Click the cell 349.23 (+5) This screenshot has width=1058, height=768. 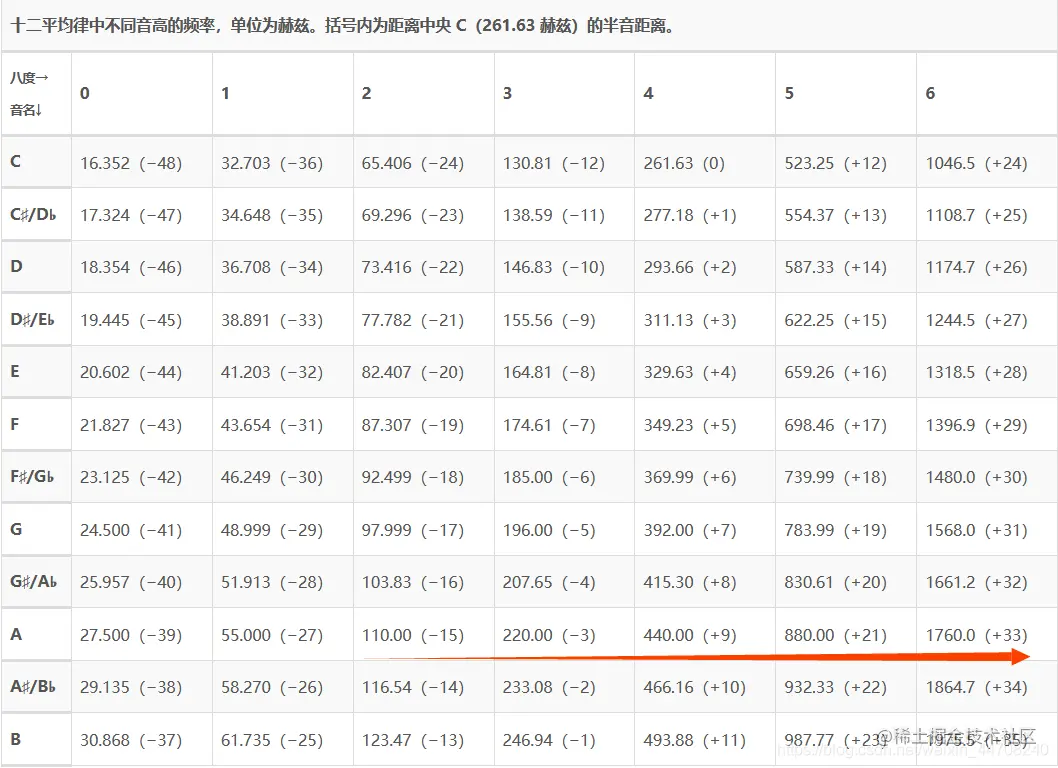704,424
